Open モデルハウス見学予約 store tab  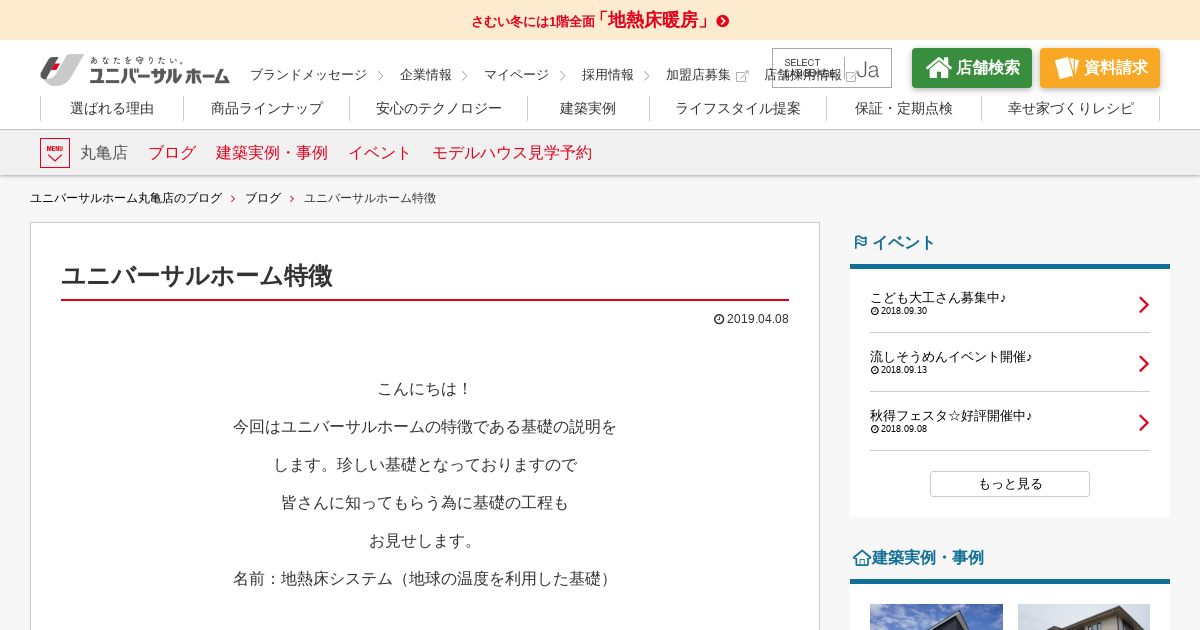pyautogui.click(x=512, y=153)
